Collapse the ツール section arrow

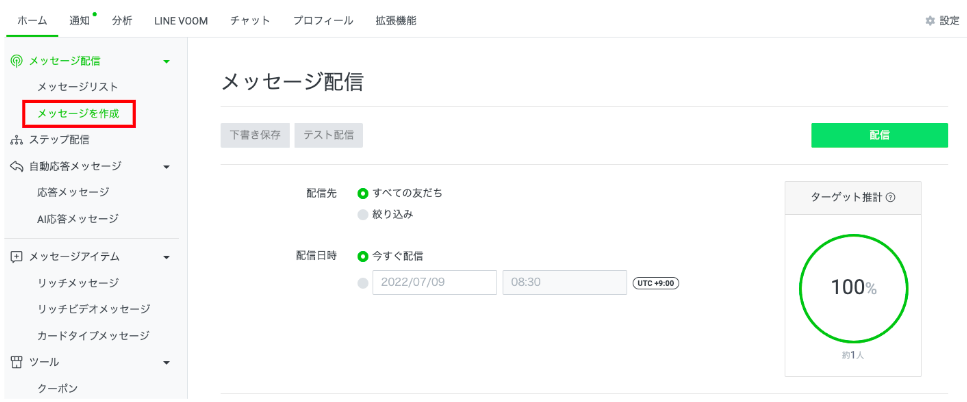166,363
